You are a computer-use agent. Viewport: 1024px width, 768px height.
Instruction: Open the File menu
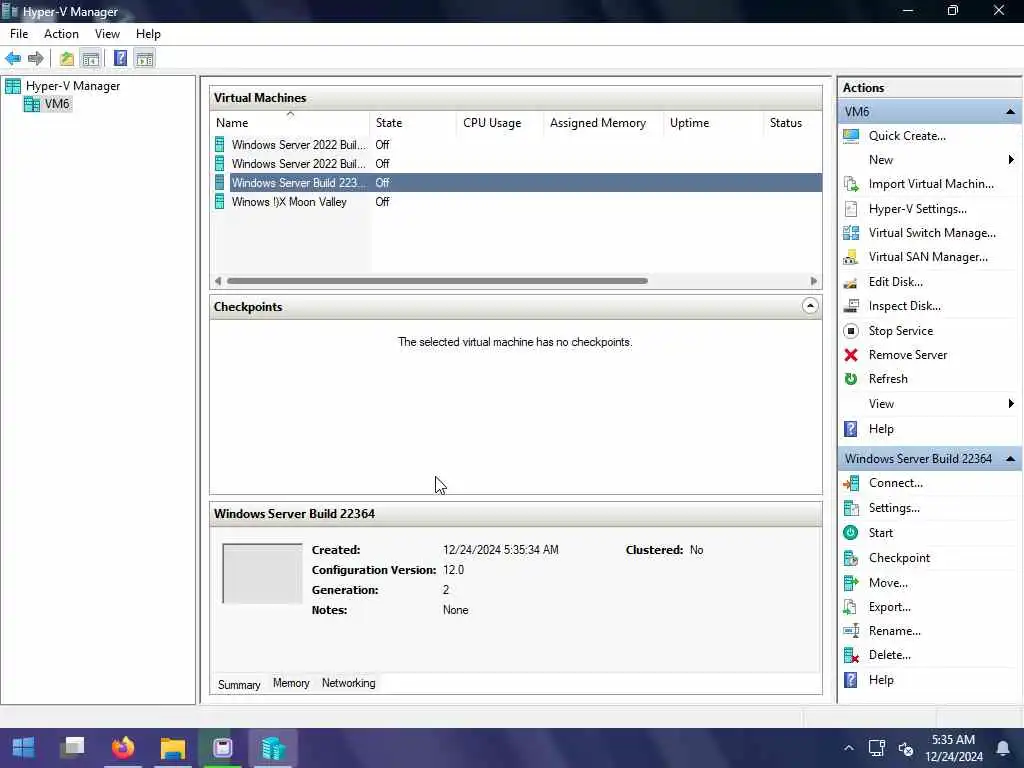[19, 34]
